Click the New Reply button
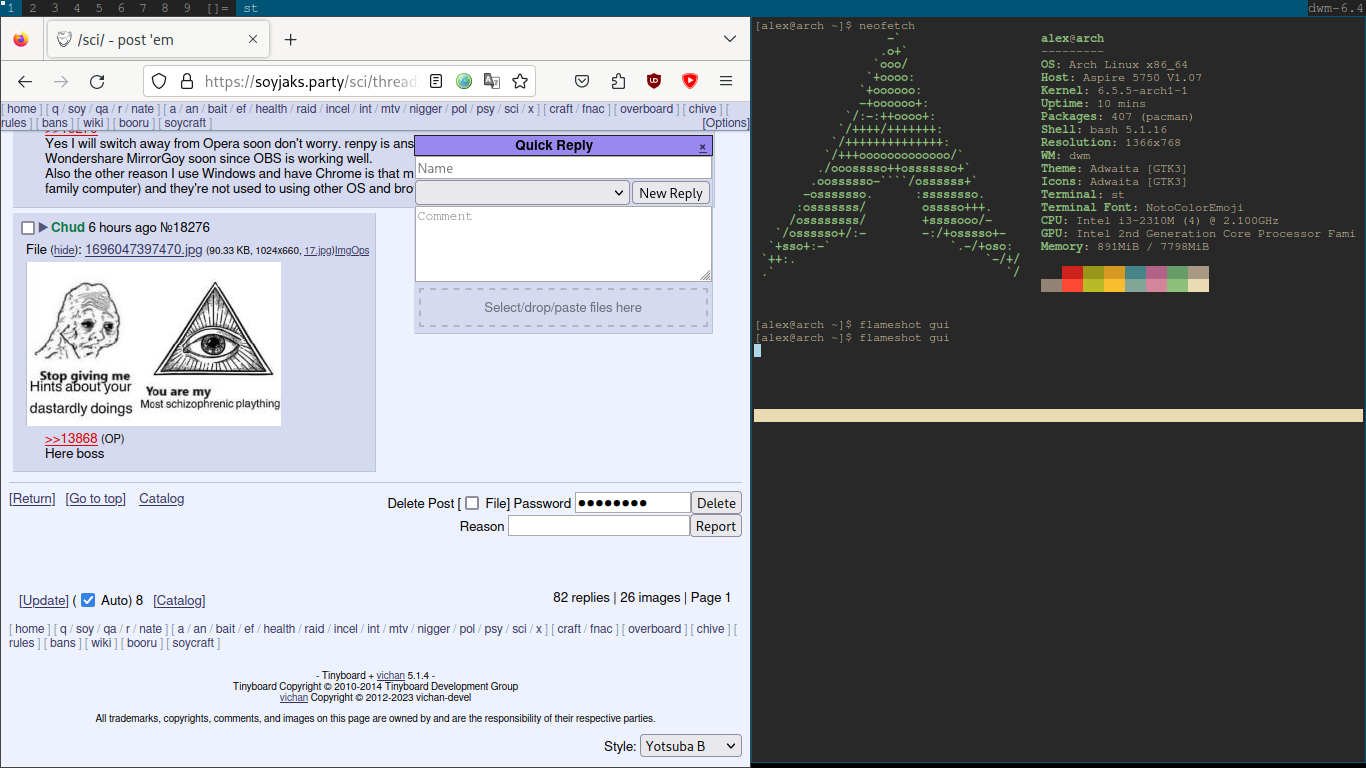Viewport: 1366px width, 768px height. [671, 193]
